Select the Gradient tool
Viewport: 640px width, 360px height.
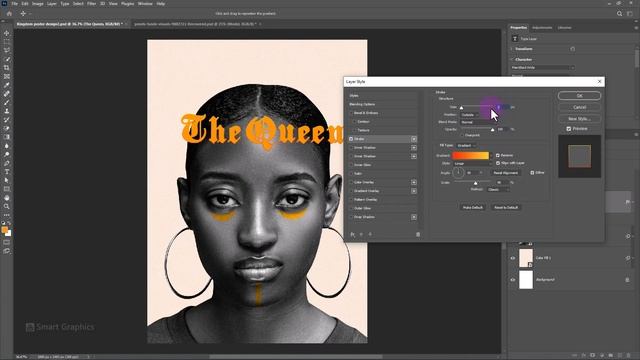pos(7,137)
